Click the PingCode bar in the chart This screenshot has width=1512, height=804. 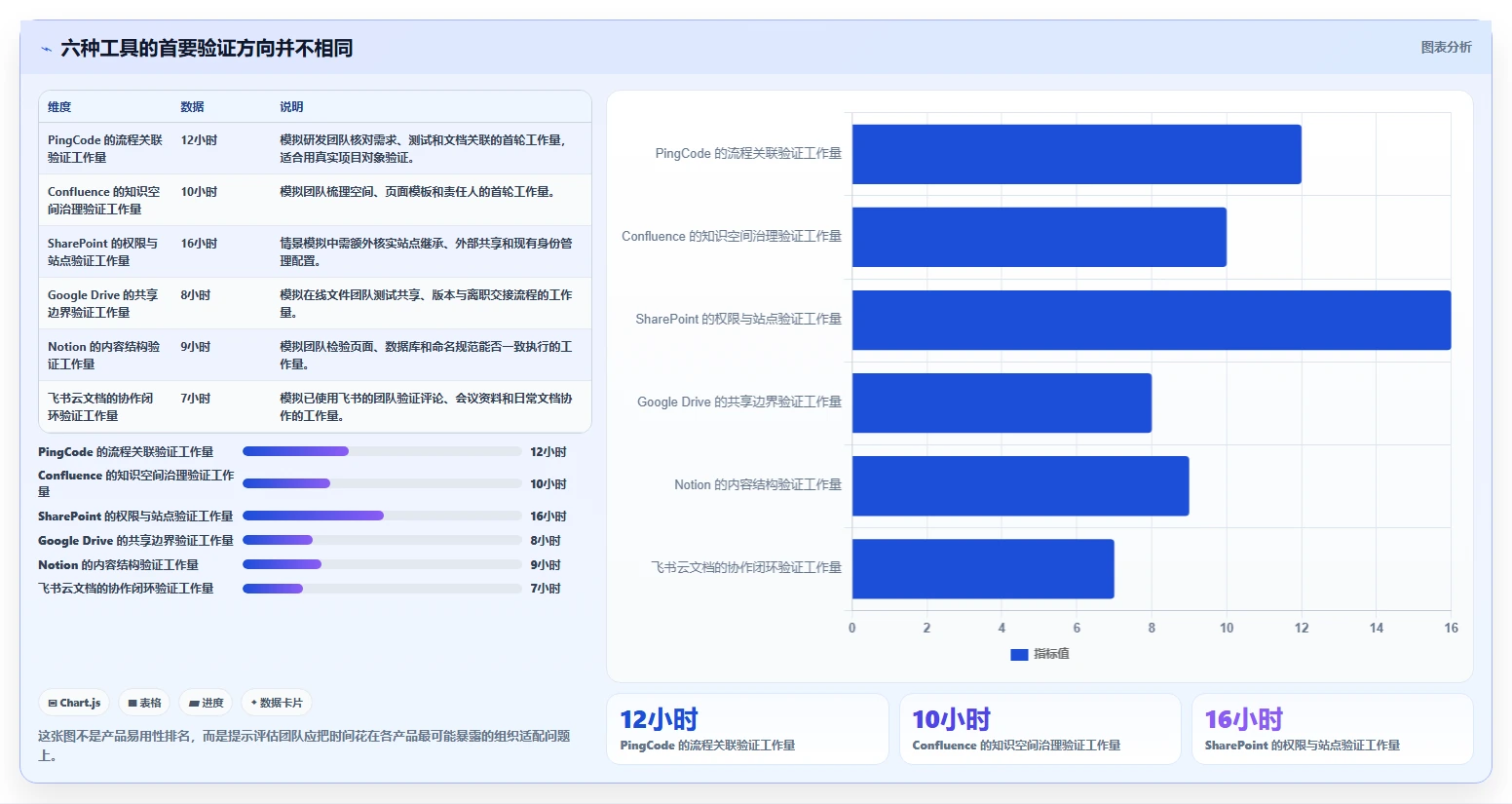1077,154
